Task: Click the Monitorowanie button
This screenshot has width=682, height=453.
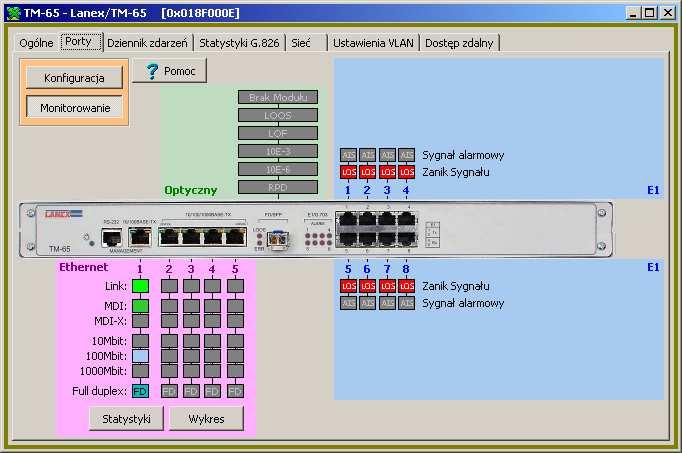Action: [74, 107]
